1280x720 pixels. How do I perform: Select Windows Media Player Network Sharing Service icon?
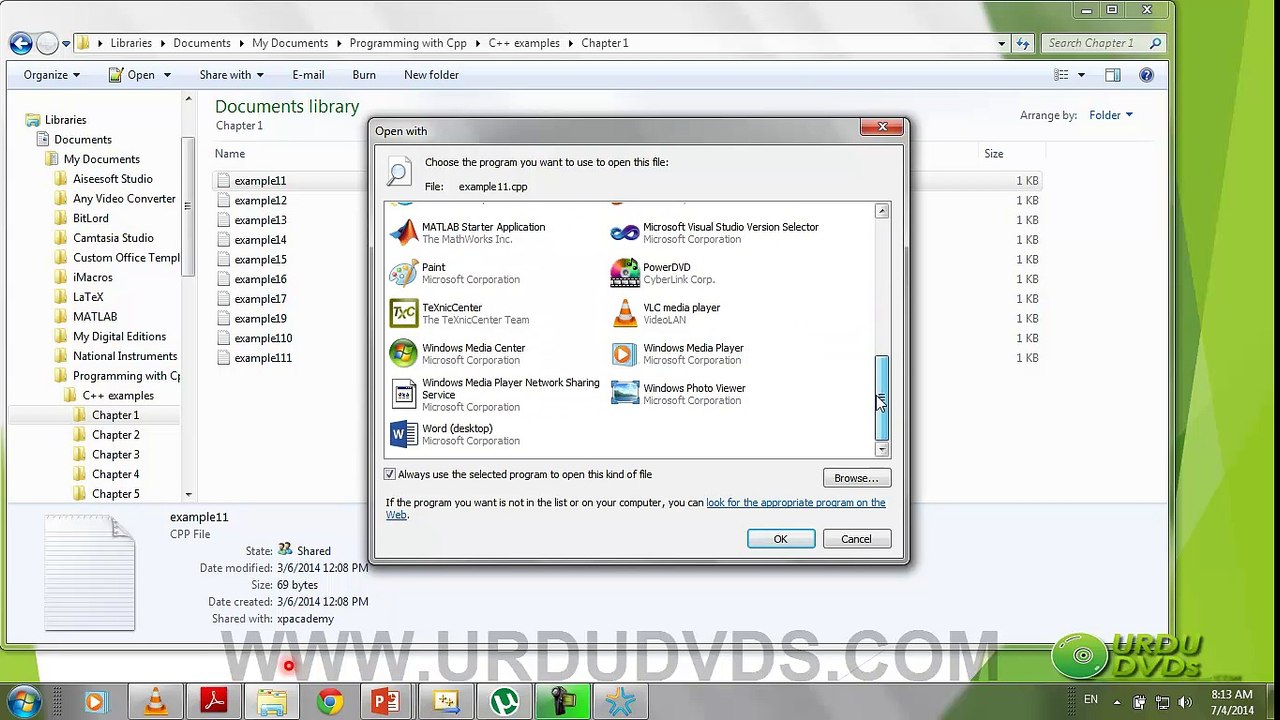(x=403, y=394)
